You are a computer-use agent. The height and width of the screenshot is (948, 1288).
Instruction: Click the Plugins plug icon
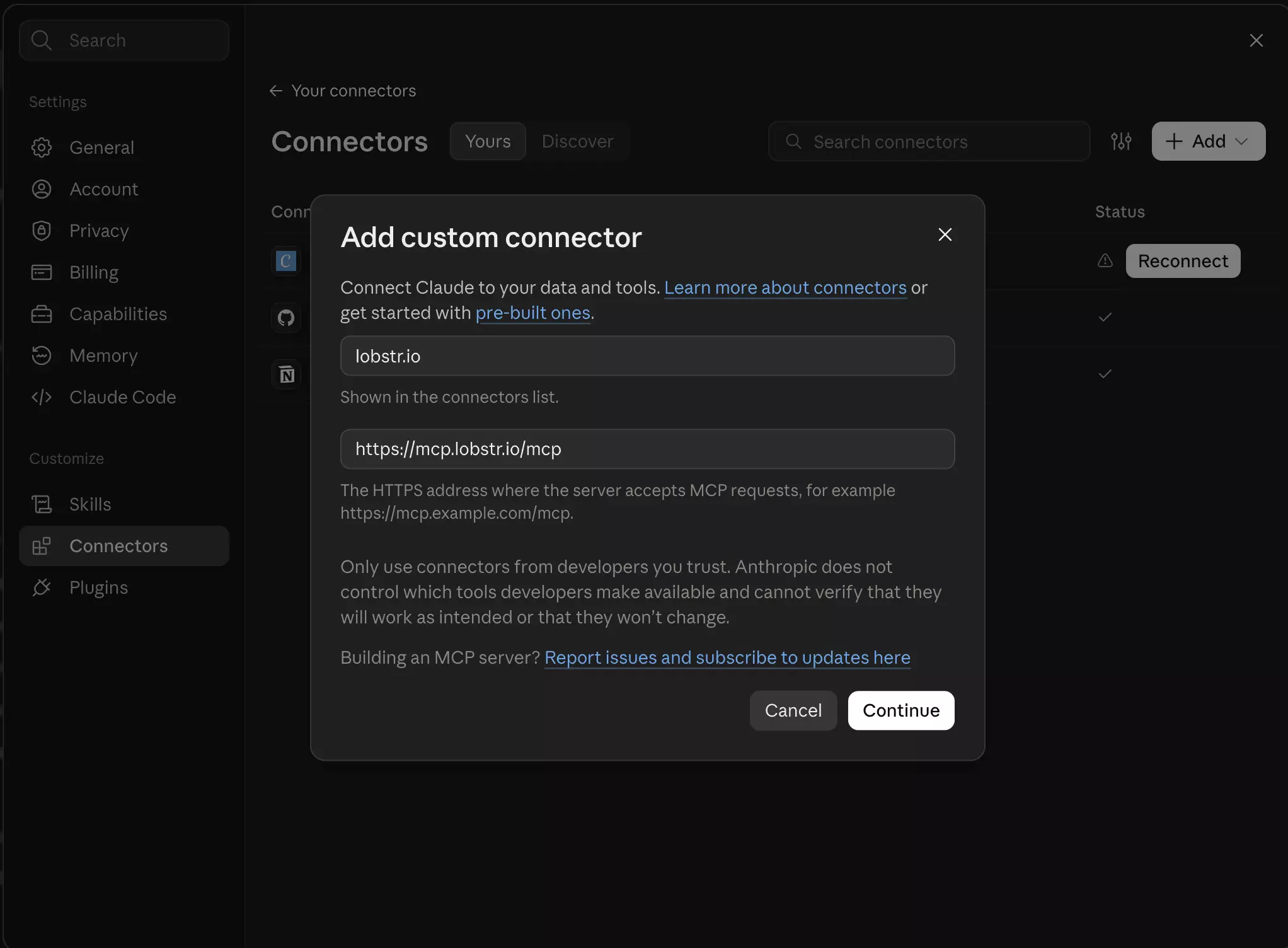[42, 587]
